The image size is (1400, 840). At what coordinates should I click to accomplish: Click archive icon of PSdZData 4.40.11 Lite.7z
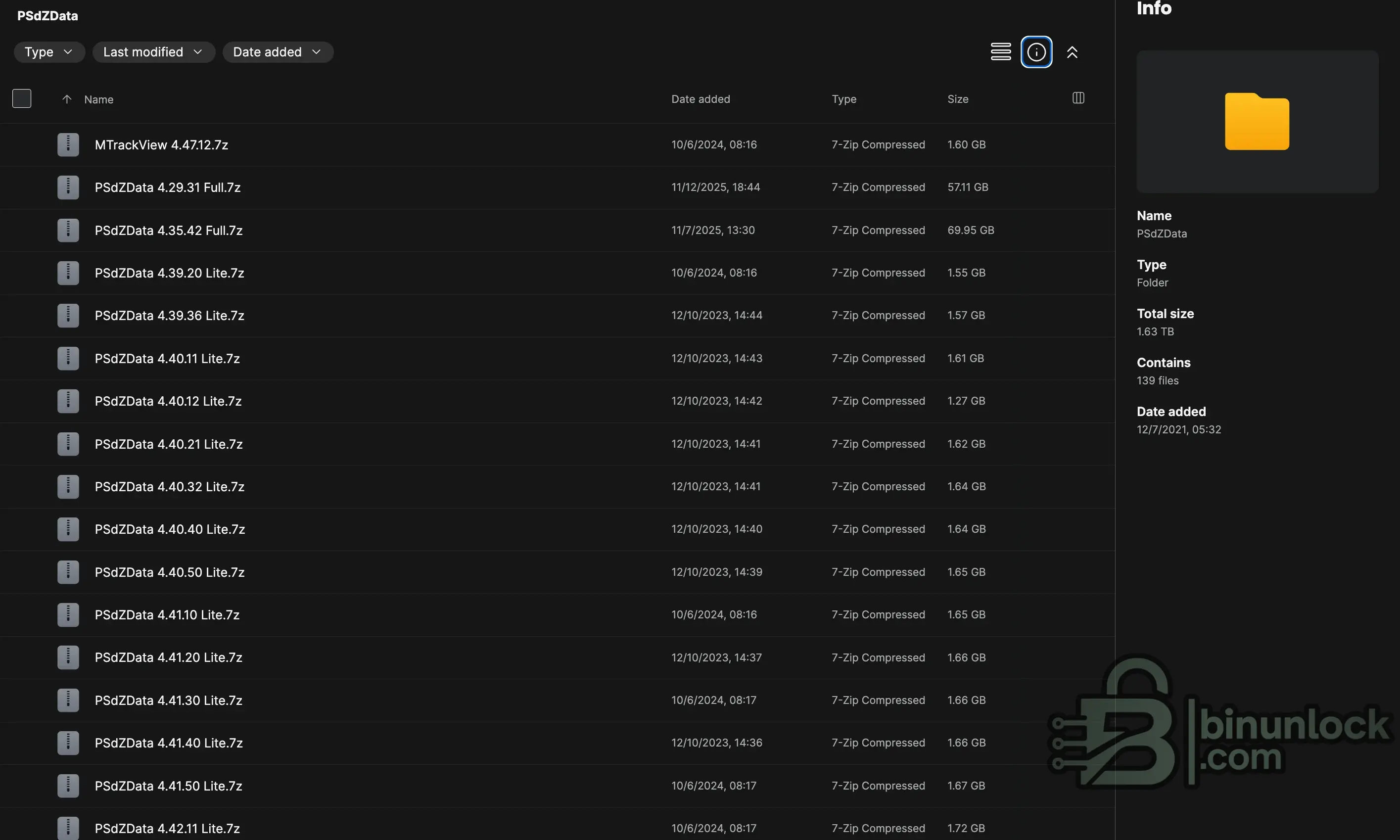click(68, 358)
